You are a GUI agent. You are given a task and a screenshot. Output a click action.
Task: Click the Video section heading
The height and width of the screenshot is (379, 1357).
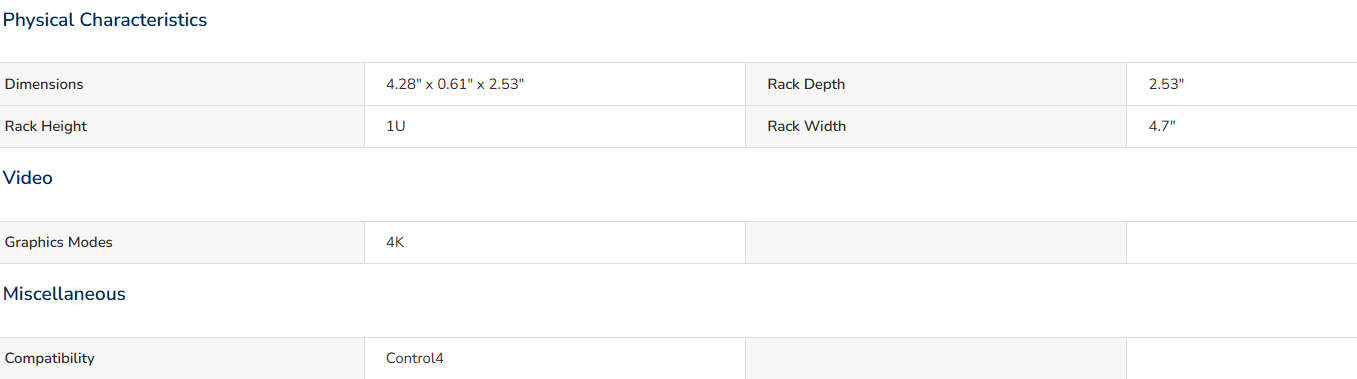[28, 178]
